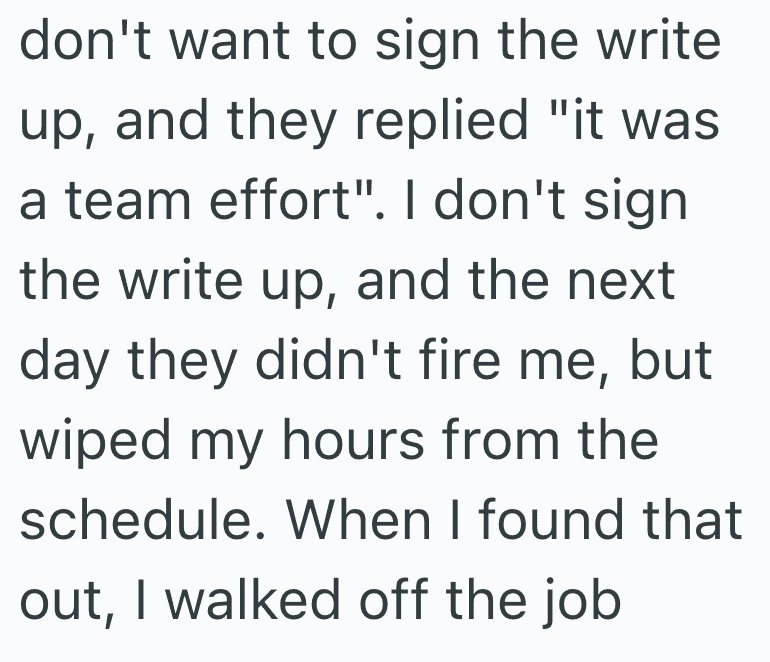Click the word "day" starting a line

57,362
